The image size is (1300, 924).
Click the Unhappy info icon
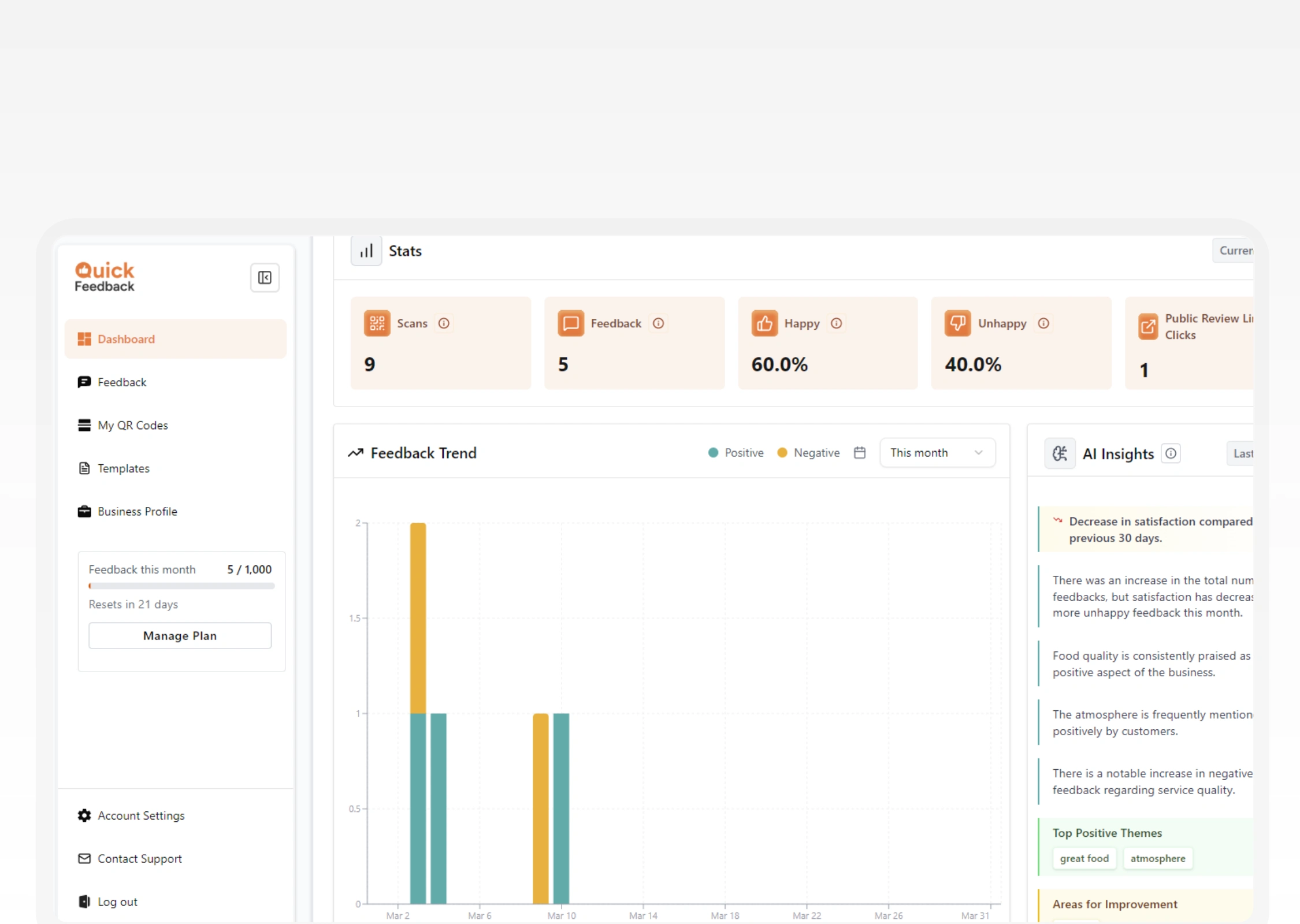pyautogui.click(x=1043, y=323)
